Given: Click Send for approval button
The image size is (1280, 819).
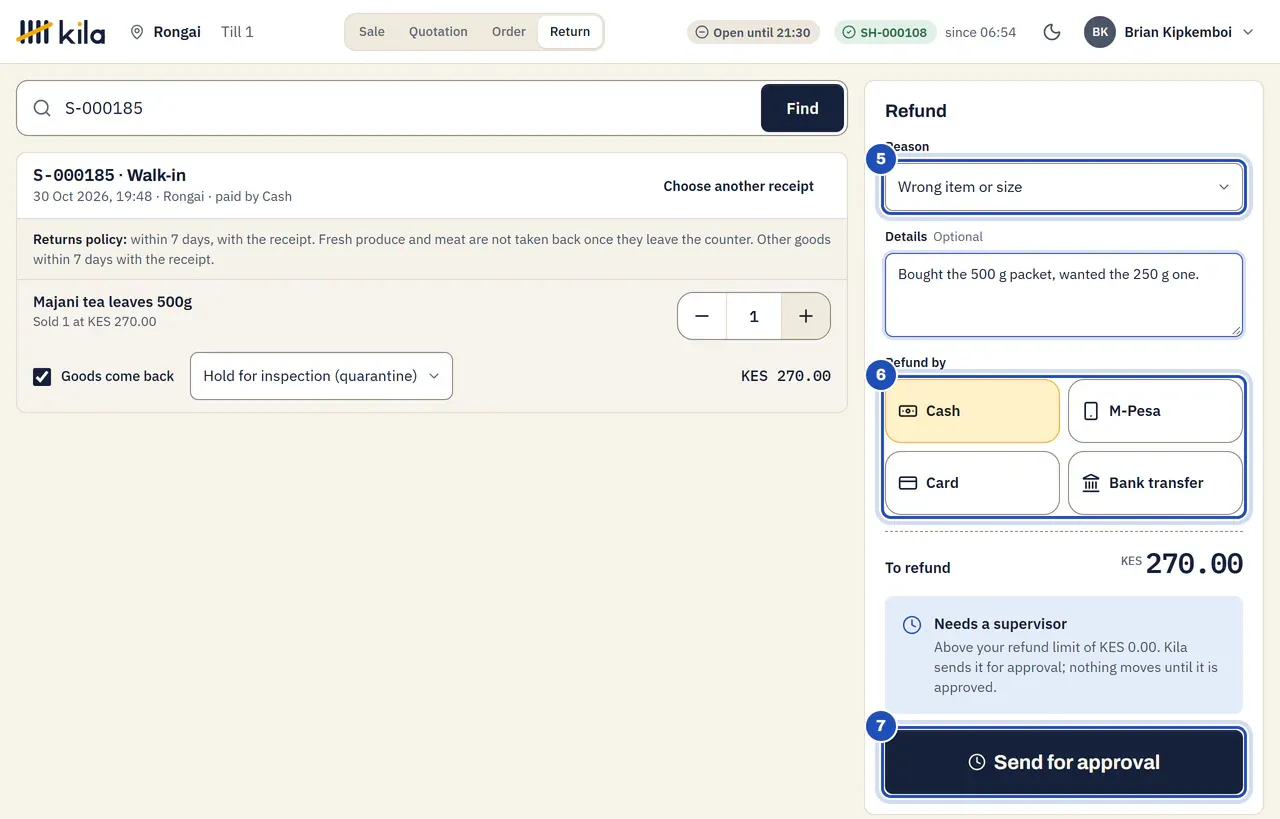Looking at the screenshot, I should (x=1064, y=762).
